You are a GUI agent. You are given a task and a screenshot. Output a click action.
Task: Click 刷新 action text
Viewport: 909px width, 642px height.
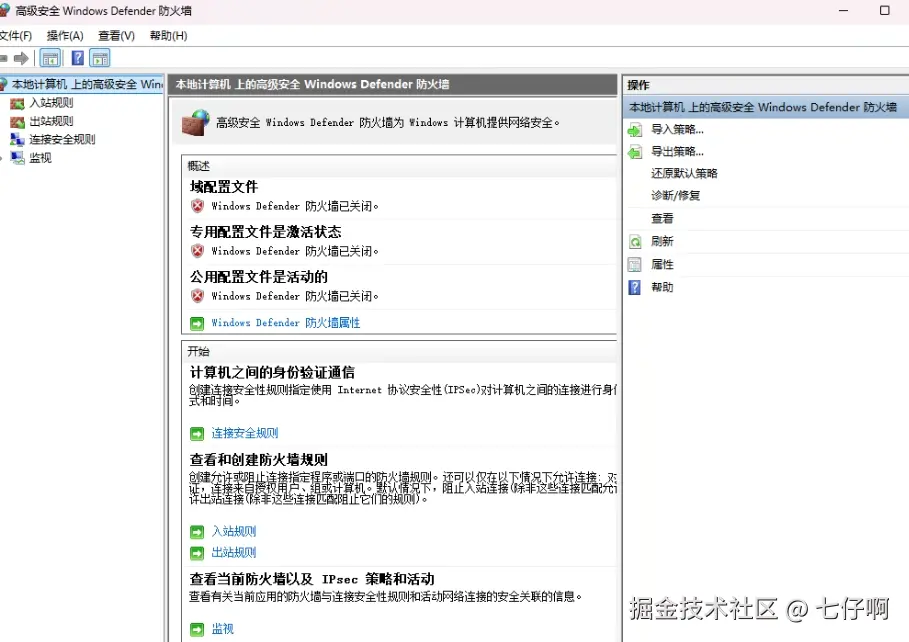[x=662, y=241]
